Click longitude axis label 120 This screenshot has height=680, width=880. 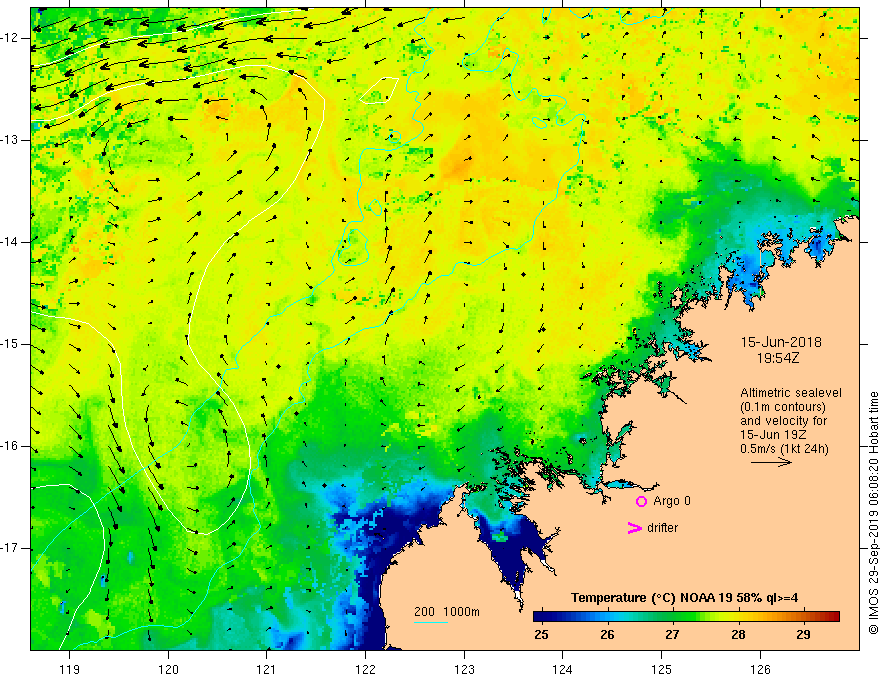point(168,669)
